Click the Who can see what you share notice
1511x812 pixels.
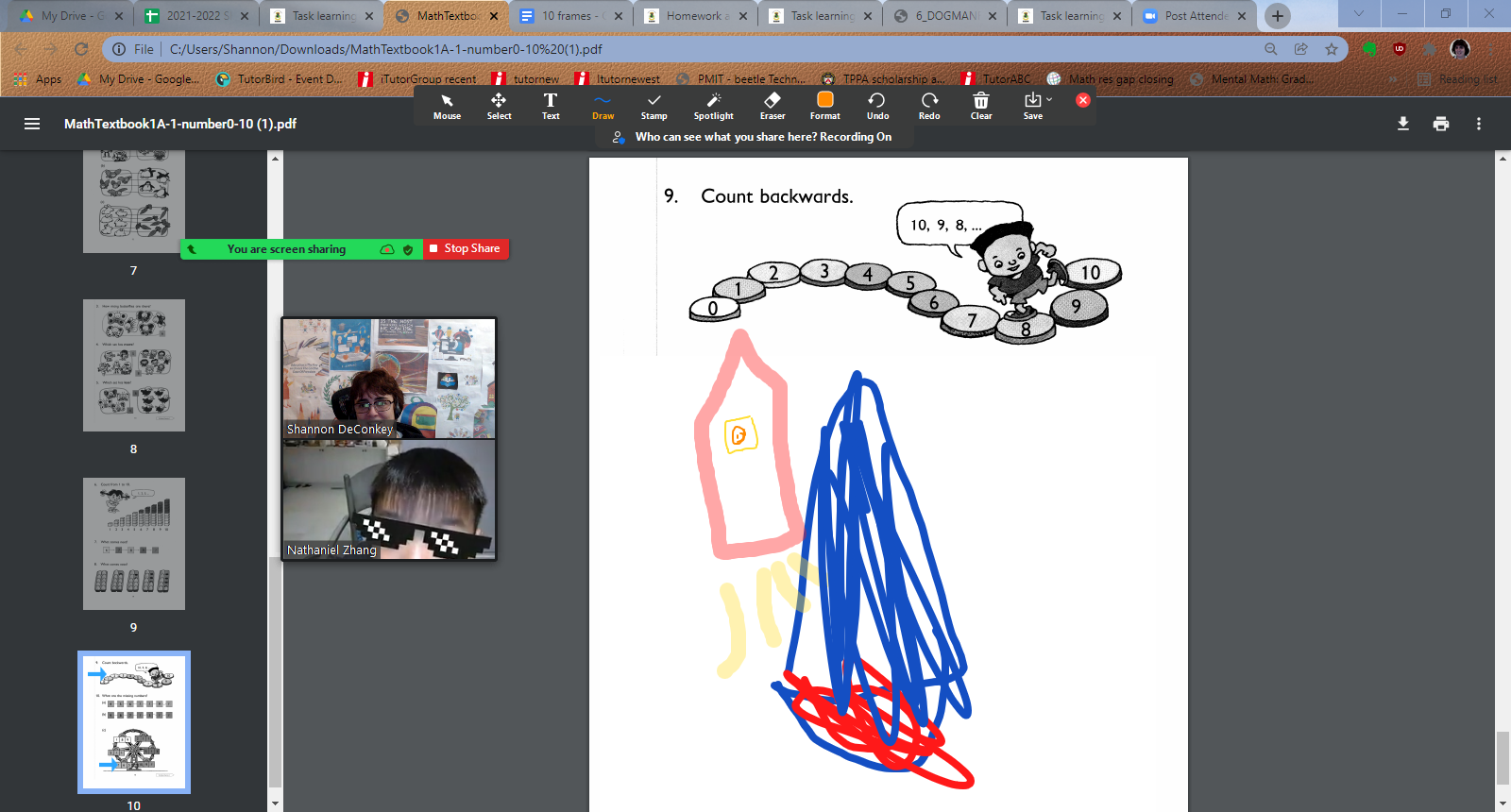[x=763, y=137]
